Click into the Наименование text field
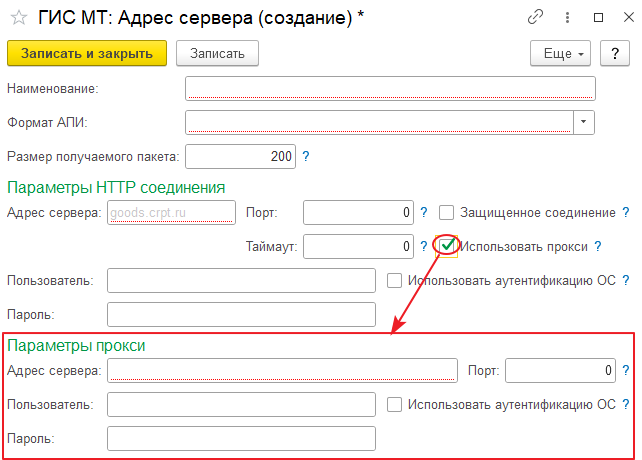The height and width of the screenshot is (460, 642). tap(390, 89)
